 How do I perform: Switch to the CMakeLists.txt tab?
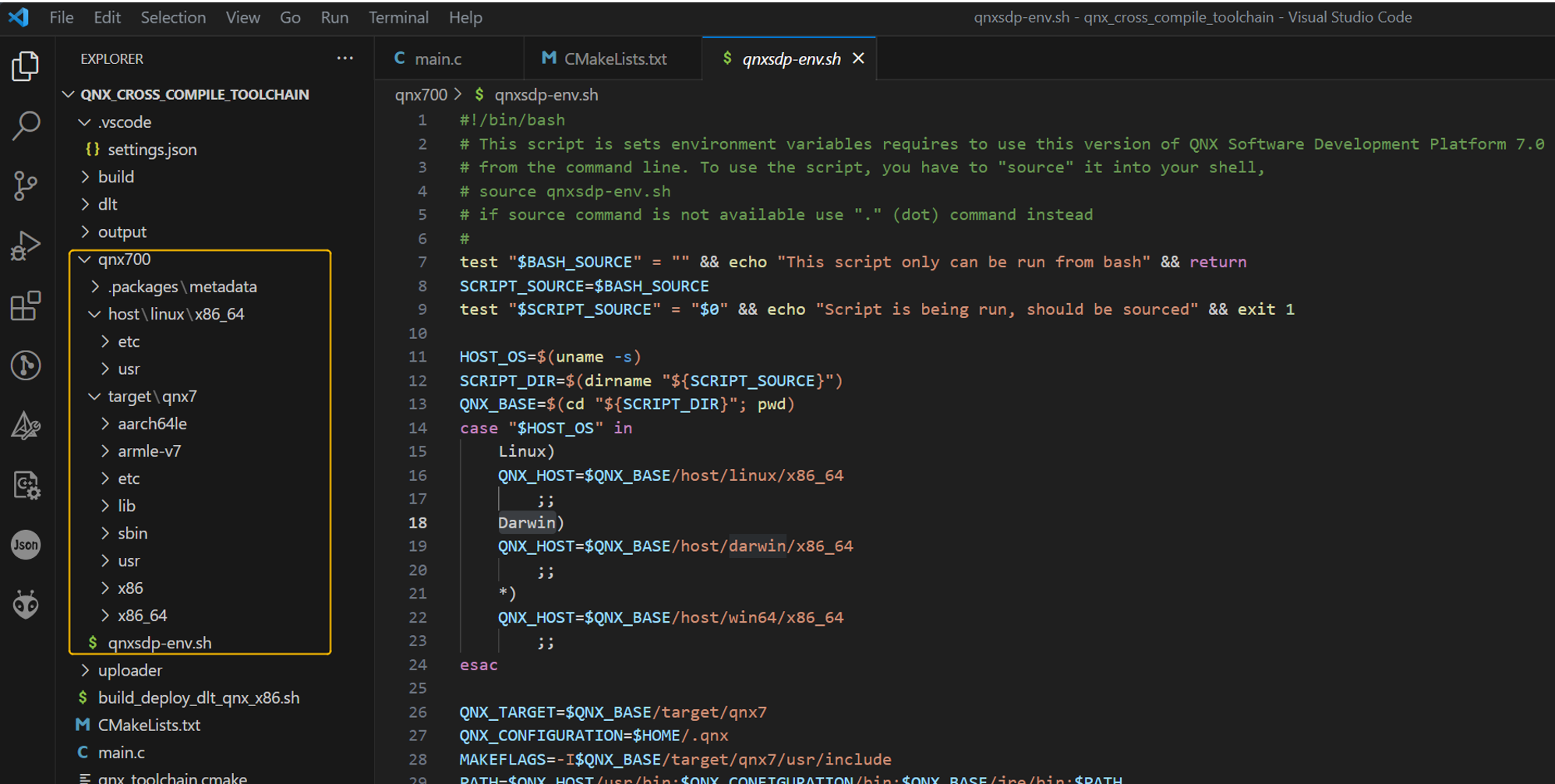click(614, 58)
